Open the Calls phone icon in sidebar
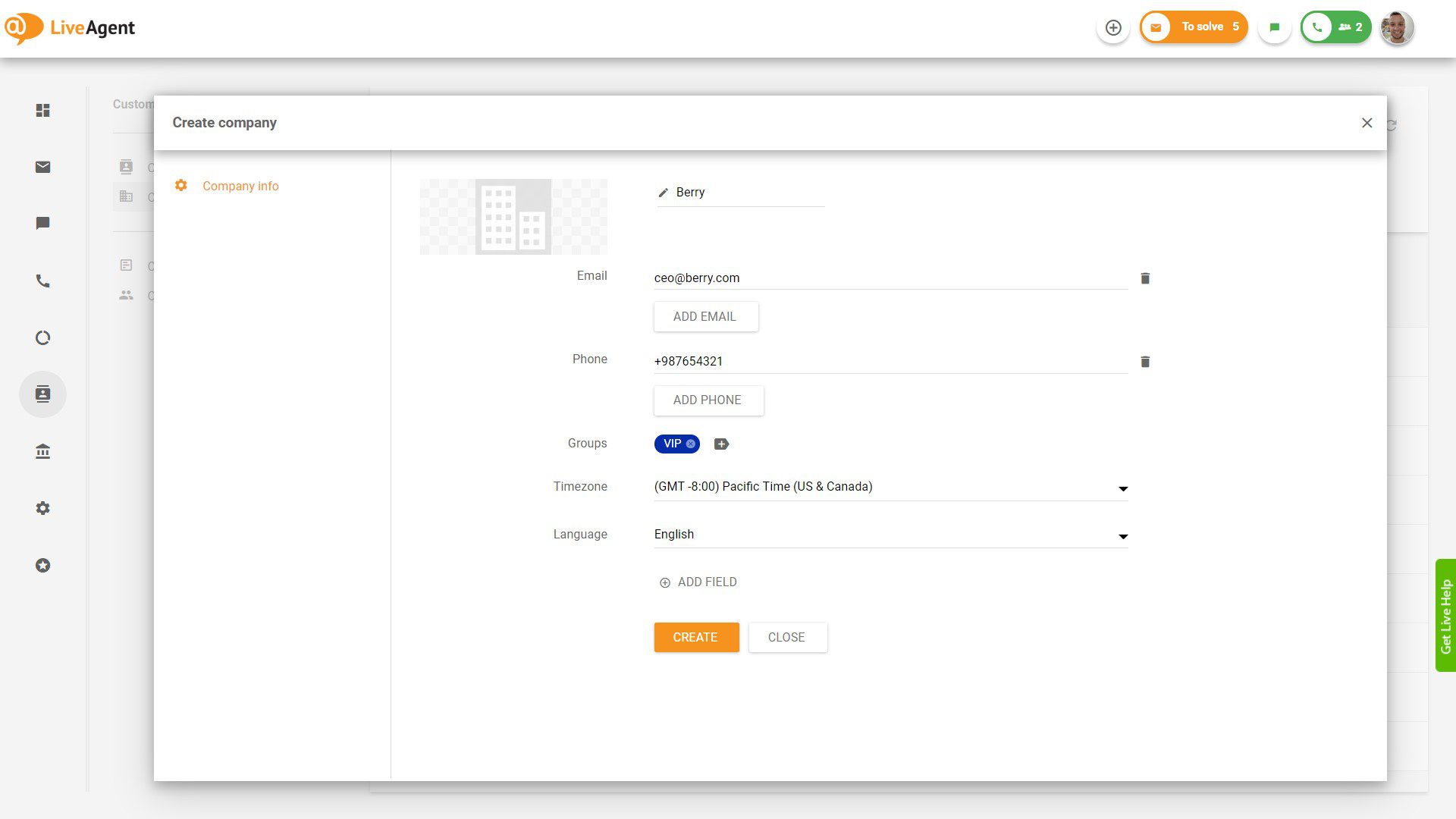The image size is (1456, 819). [43, 281]
